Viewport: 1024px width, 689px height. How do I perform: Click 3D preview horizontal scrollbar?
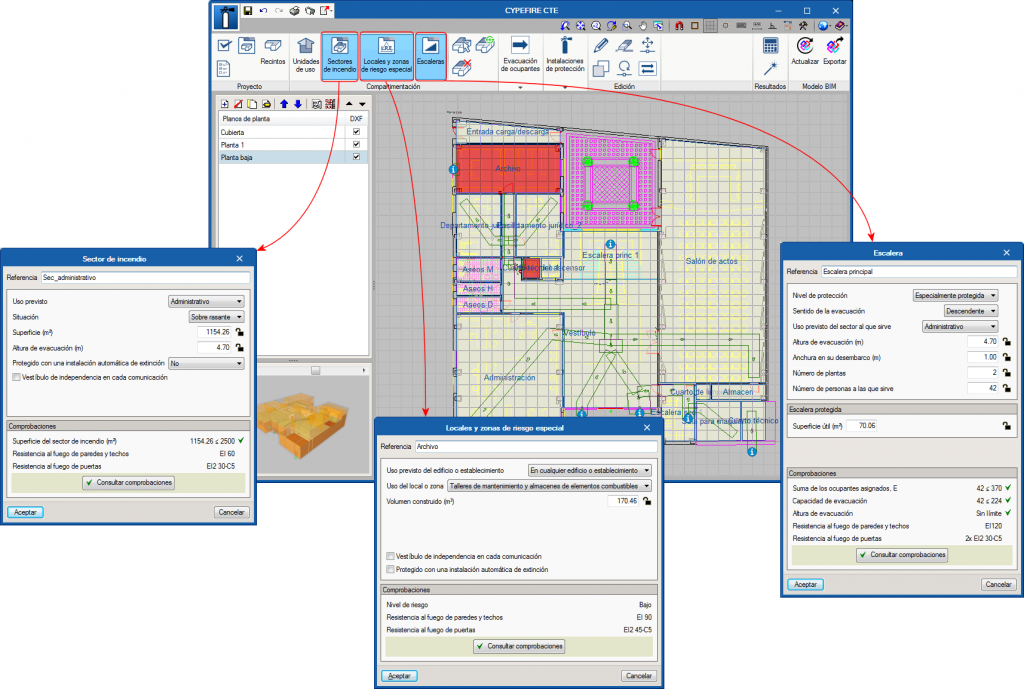point(313,370)
